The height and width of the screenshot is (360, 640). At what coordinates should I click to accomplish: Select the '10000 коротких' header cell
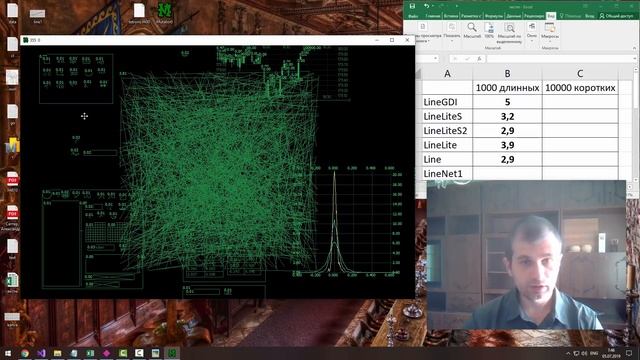580,88
